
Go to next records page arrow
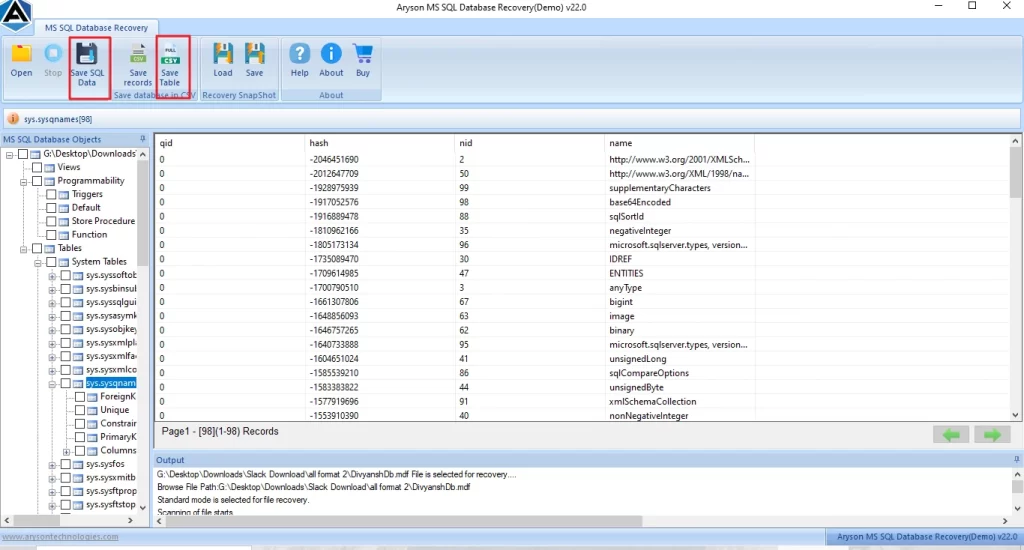(992, 435)
